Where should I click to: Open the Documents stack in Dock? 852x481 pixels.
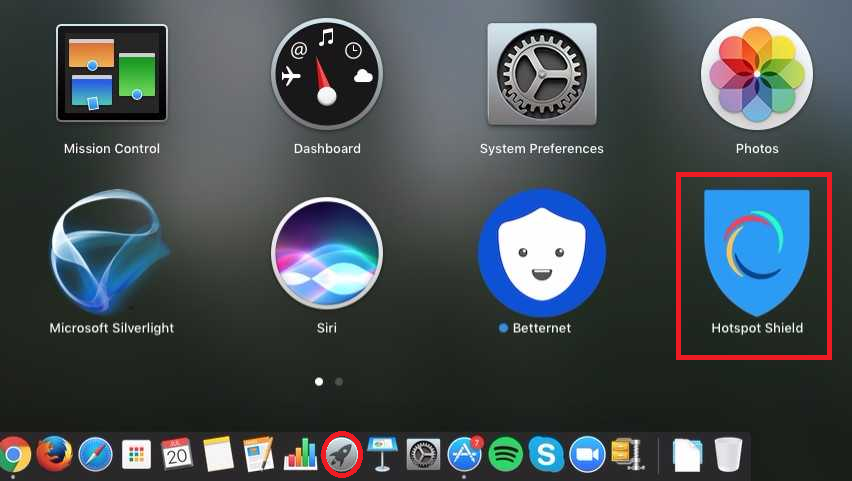pos(687,454)
